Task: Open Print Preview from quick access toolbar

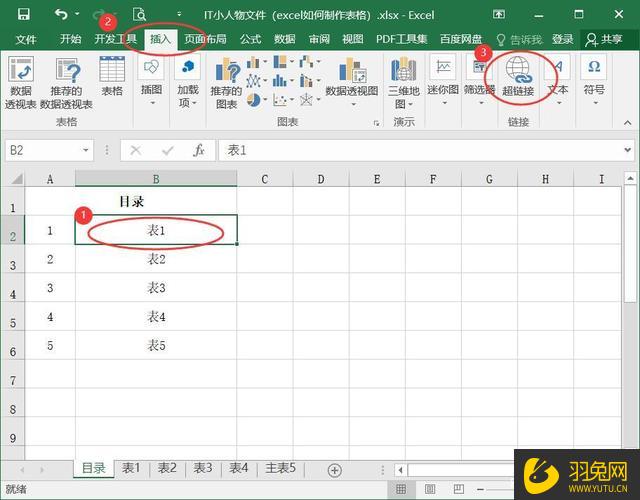Action: click(x=139, y=15)
